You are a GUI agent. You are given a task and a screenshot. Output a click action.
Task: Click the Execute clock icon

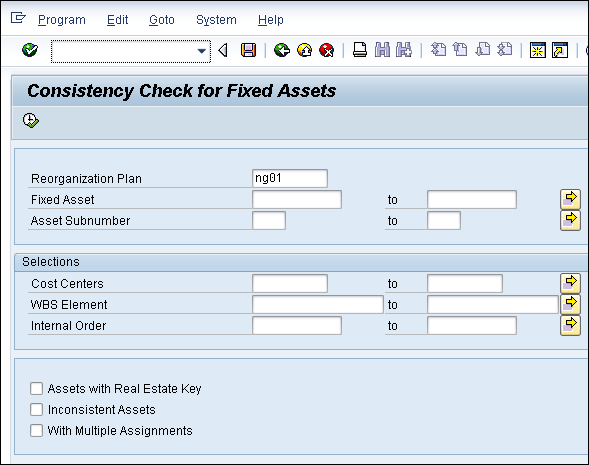point(31,121)
